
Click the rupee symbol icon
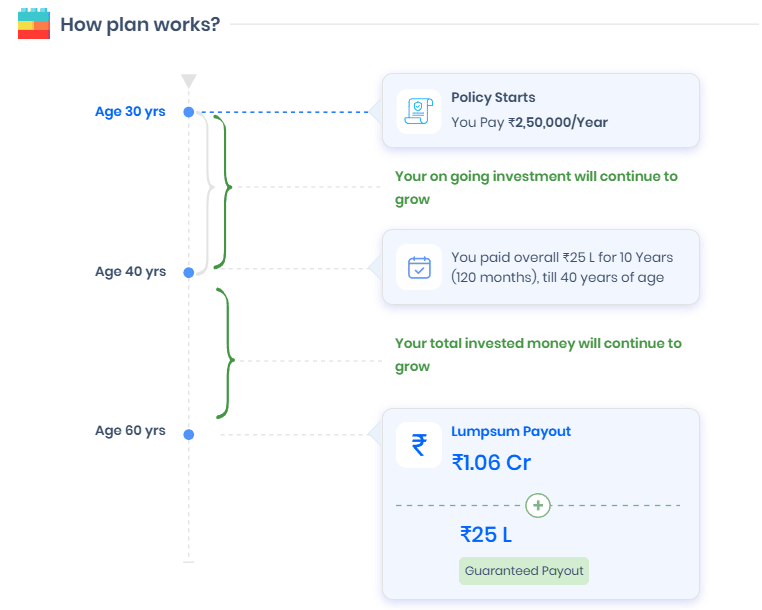tap(418, 444)
